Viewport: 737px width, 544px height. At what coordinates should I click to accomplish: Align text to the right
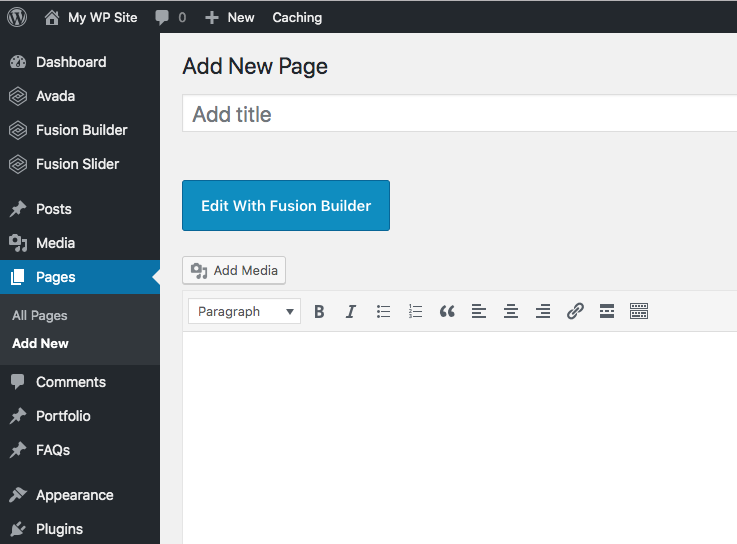pos(543,312)
